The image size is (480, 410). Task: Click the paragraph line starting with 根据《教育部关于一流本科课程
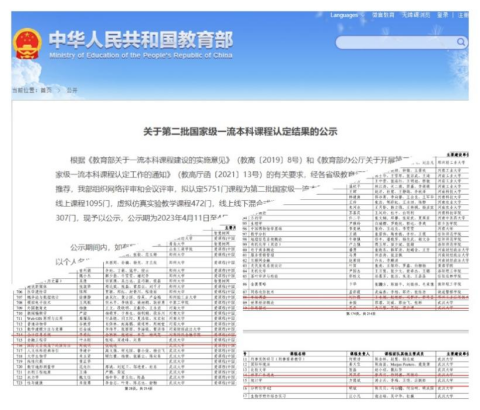(x=241, y=160)
